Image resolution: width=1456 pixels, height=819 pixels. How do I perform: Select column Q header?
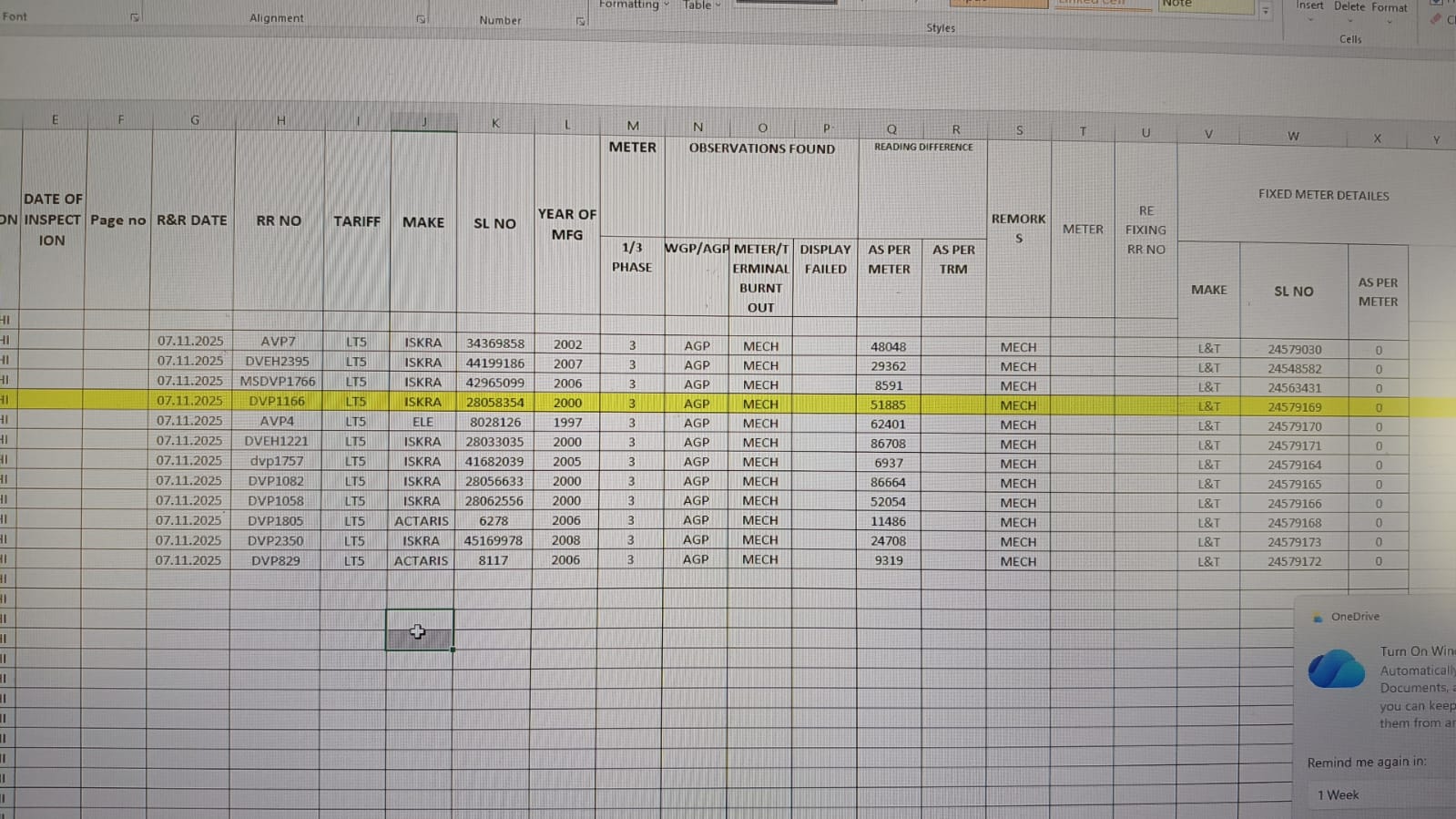tap(891, 129)
